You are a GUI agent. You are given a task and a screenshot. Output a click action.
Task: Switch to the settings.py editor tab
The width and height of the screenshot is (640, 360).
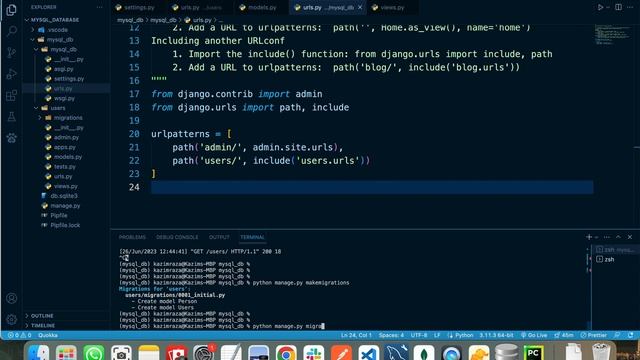click(139, 7)
